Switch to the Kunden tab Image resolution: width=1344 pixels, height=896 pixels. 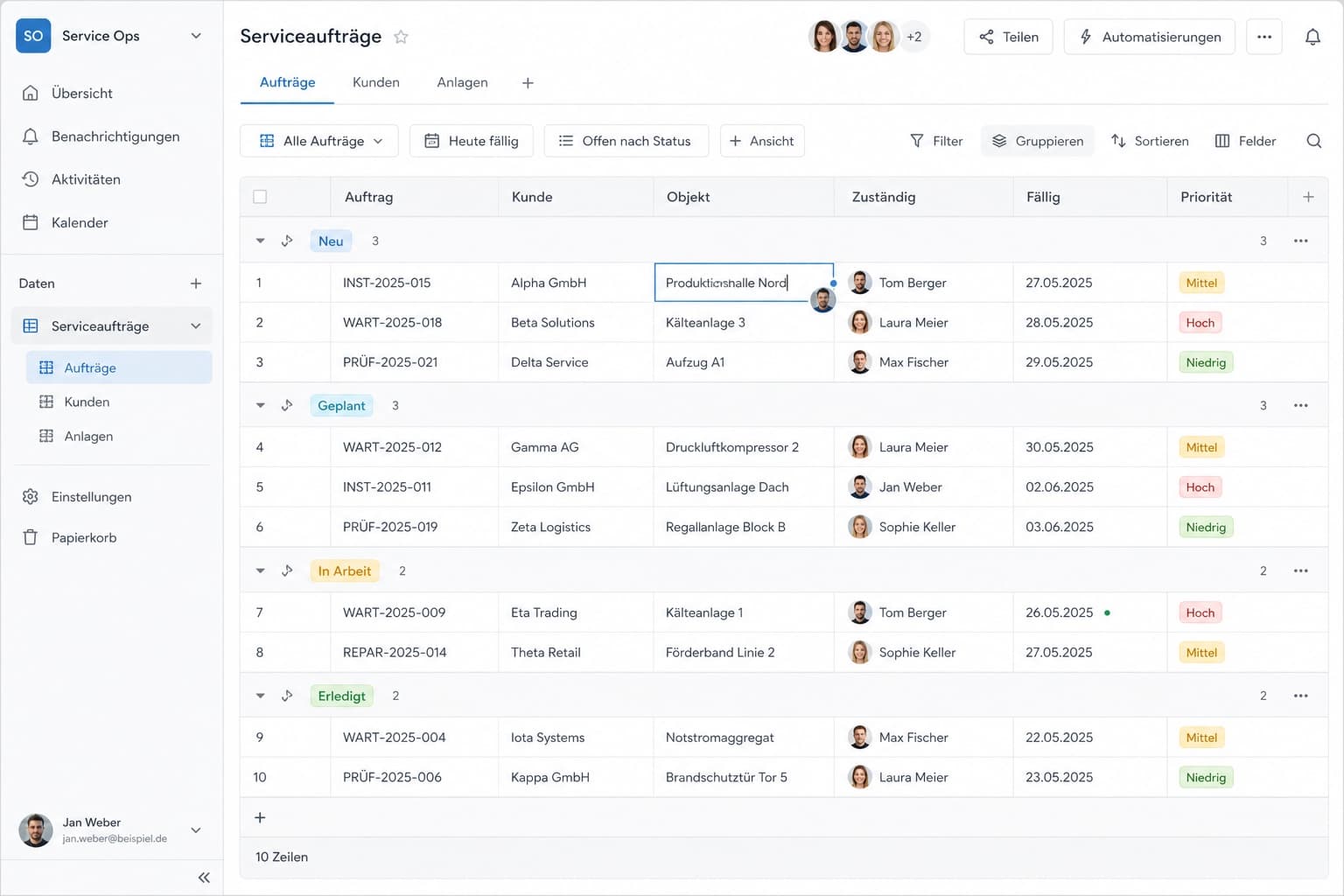[x=376, y=82]
